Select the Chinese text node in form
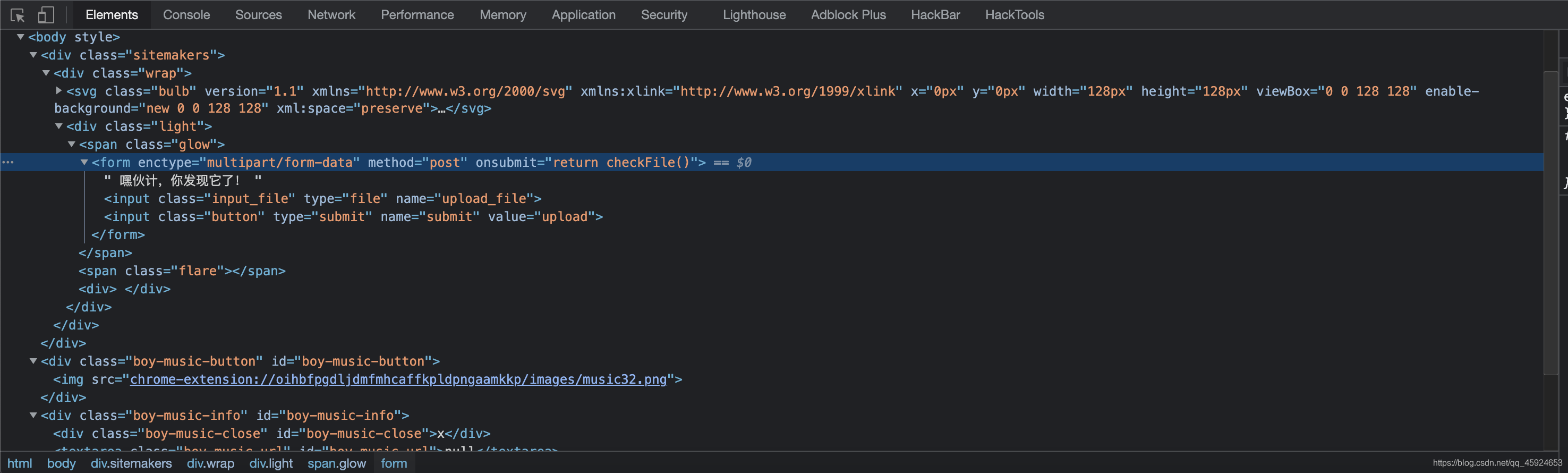1568x473 pixels. [183, 181]
